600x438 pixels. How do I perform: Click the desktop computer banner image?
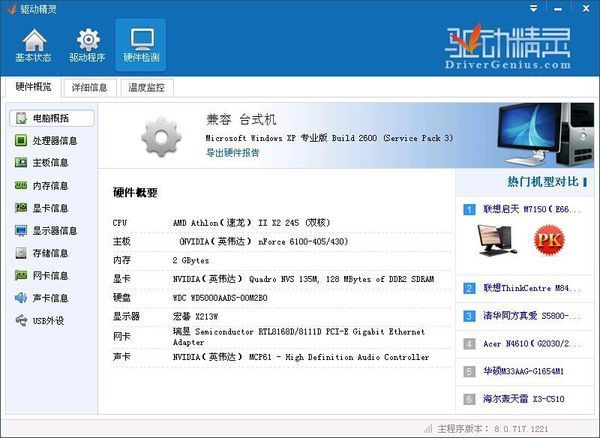pos(545,135)
